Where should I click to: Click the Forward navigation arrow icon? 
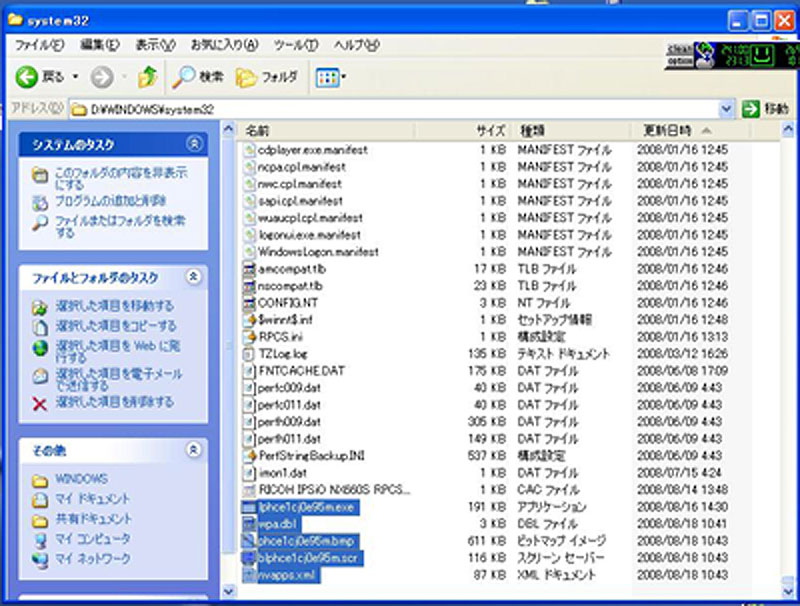coord(101,77)
